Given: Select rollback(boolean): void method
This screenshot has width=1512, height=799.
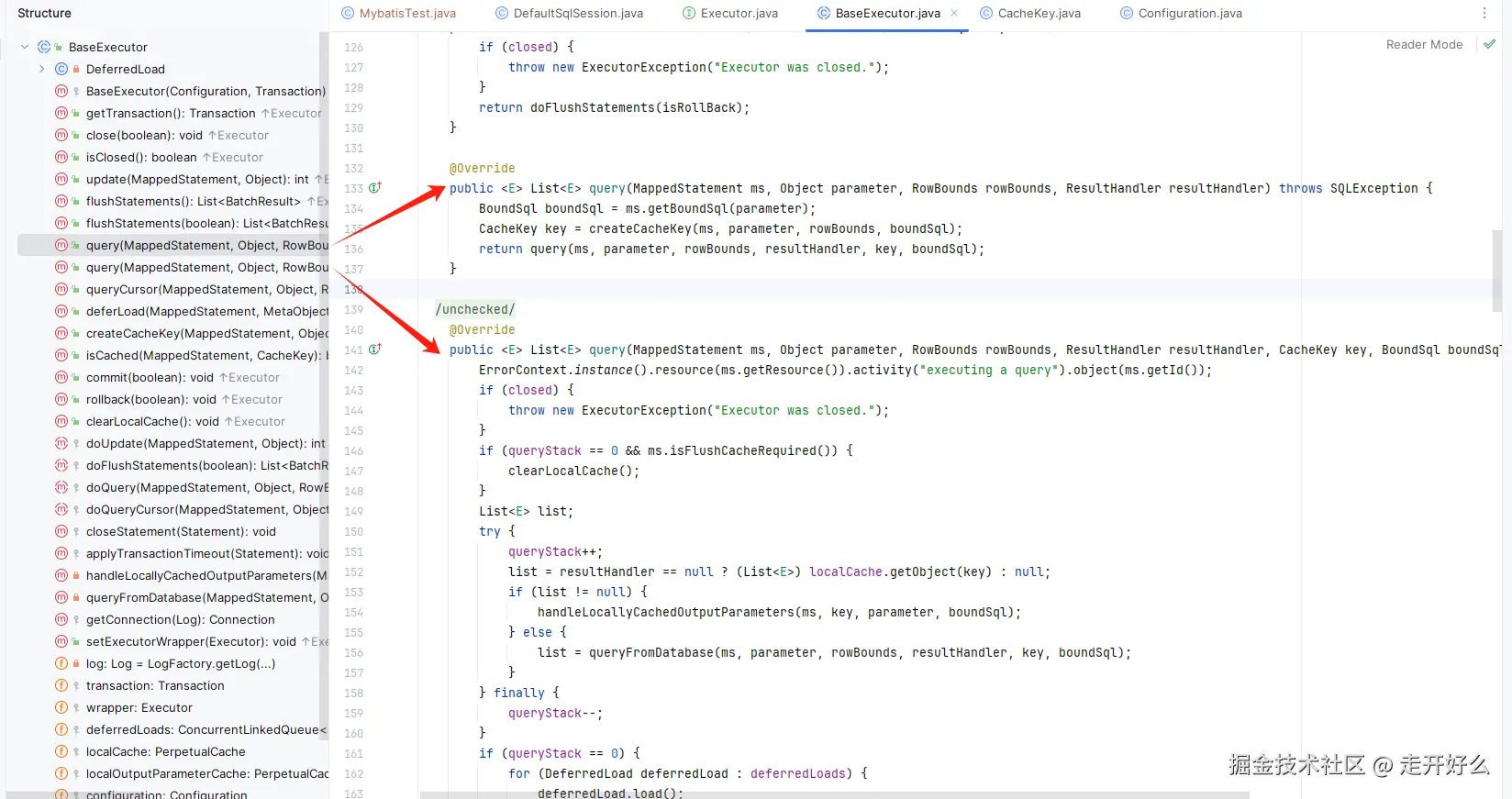Looking at the screenshot, I should click(151, 399).
